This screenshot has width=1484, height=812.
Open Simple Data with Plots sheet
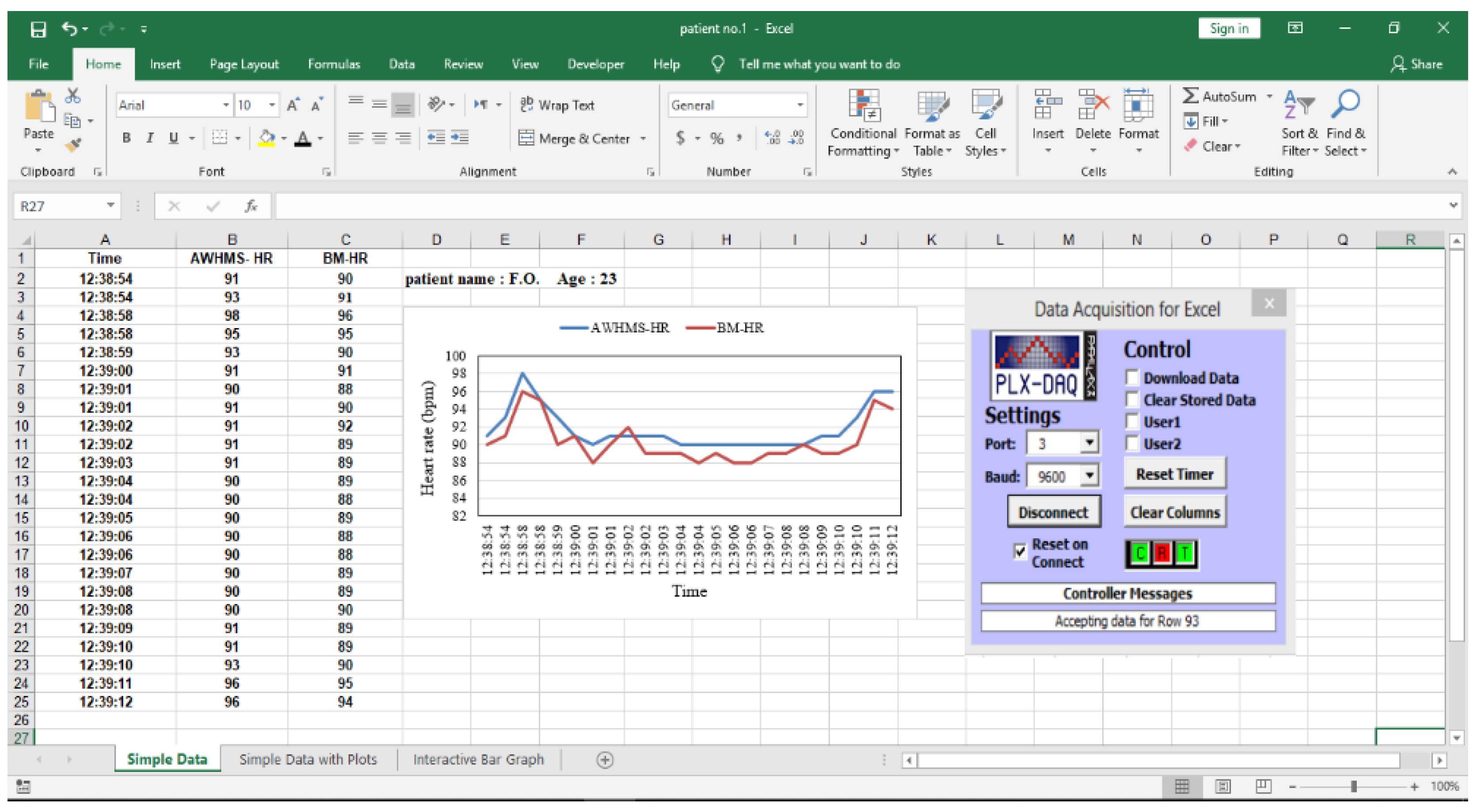pos(308,759)
